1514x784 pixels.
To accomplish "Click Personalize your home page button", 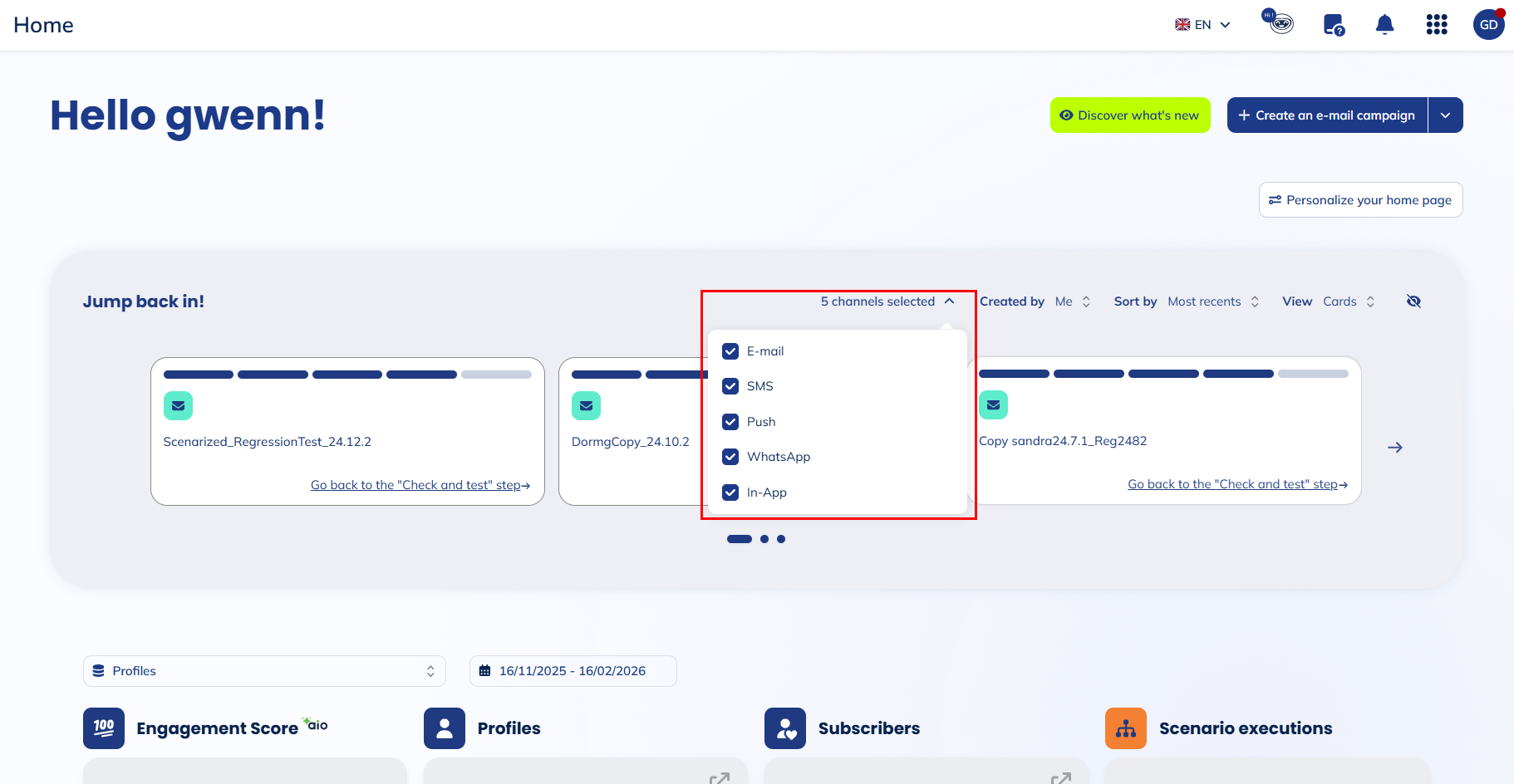I will pos(1360,200).
